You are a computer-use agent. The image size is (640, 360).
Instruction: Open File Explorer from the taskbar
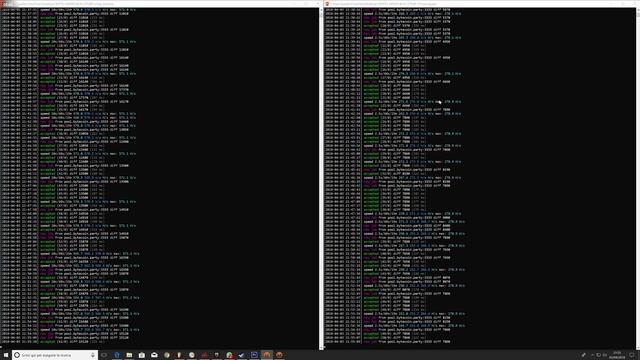pyautogui.click(x=129, y=355)
